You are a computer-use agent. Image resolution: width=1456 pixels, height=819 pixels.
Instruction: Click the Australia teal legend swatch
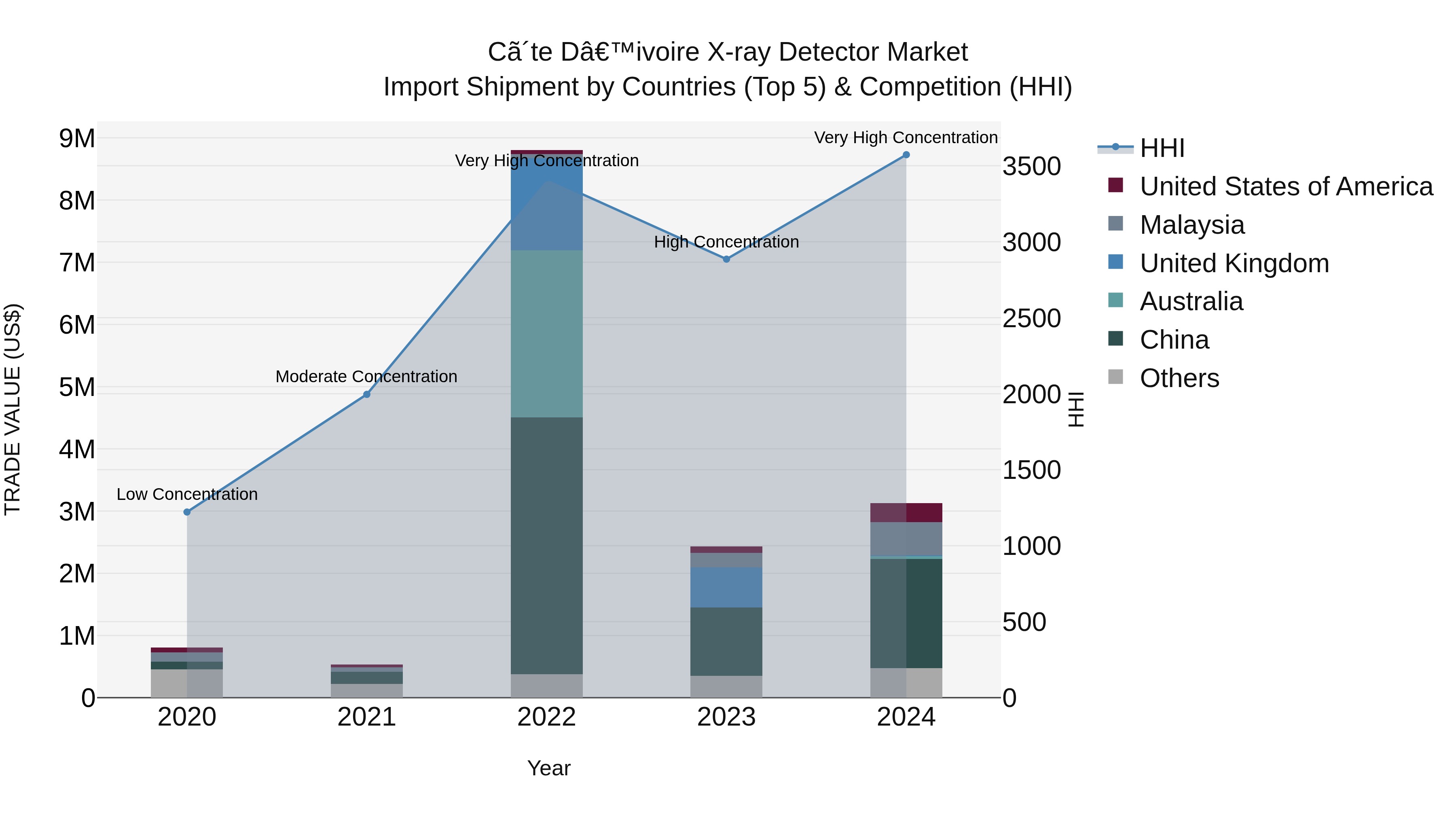click(1116, 300)
